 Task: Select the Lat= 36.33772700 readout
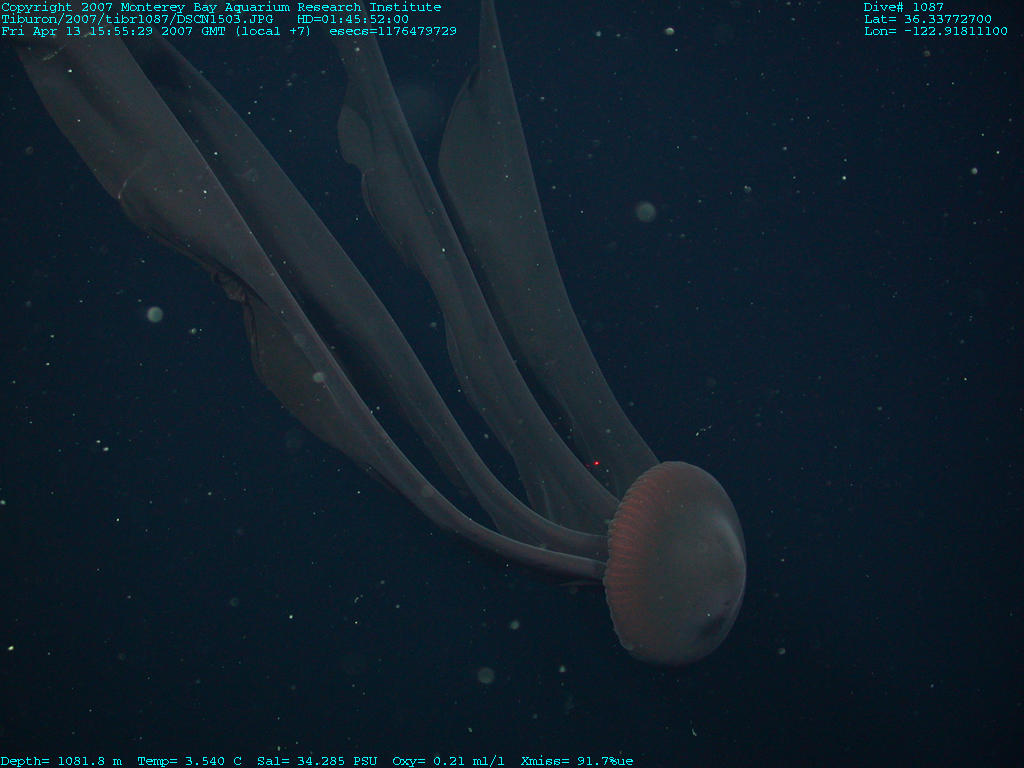coord(927,19)
